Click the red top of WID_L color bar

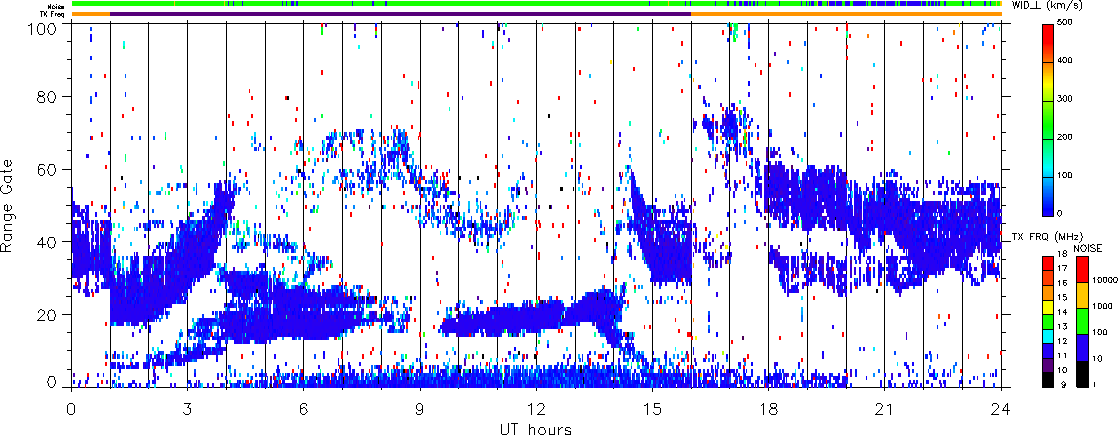[1050, 30]
